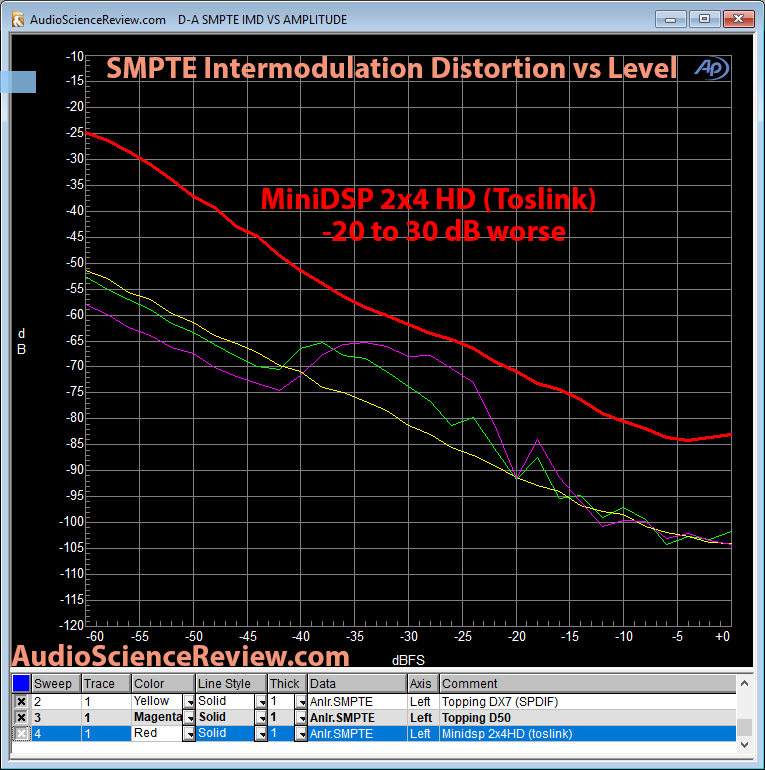Click Anlr.SMPTE data cell in Magenta row
This screenshot has height=770, width=765.
pyautogui.click(x=357, y=718)
